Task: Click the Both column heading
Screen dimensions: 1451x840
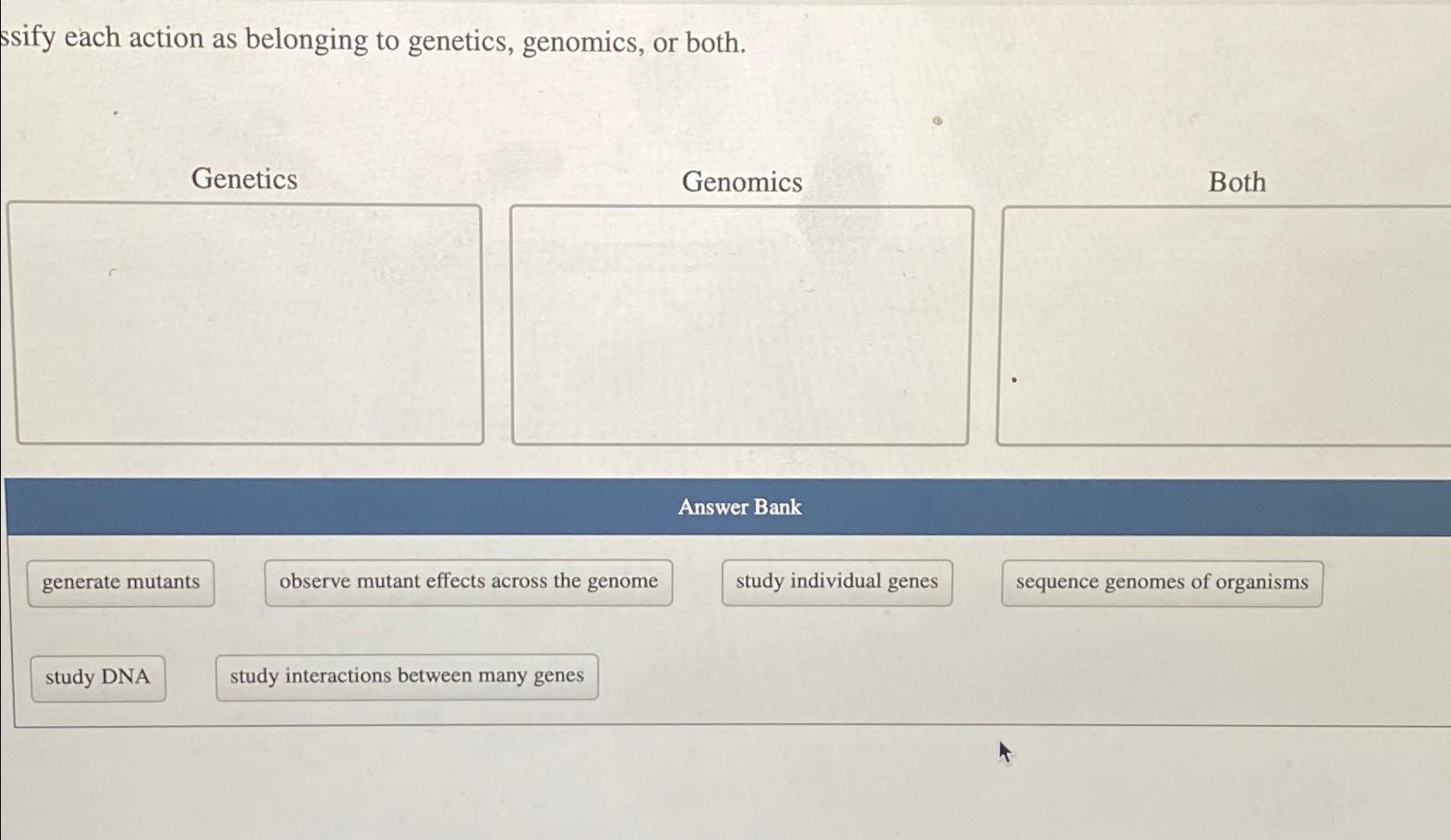Action: [1236, 181]
